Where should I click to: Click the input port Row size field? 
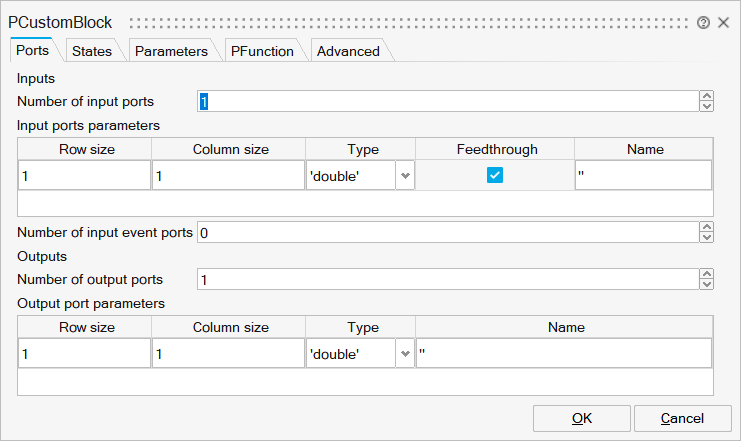[84, 176]
